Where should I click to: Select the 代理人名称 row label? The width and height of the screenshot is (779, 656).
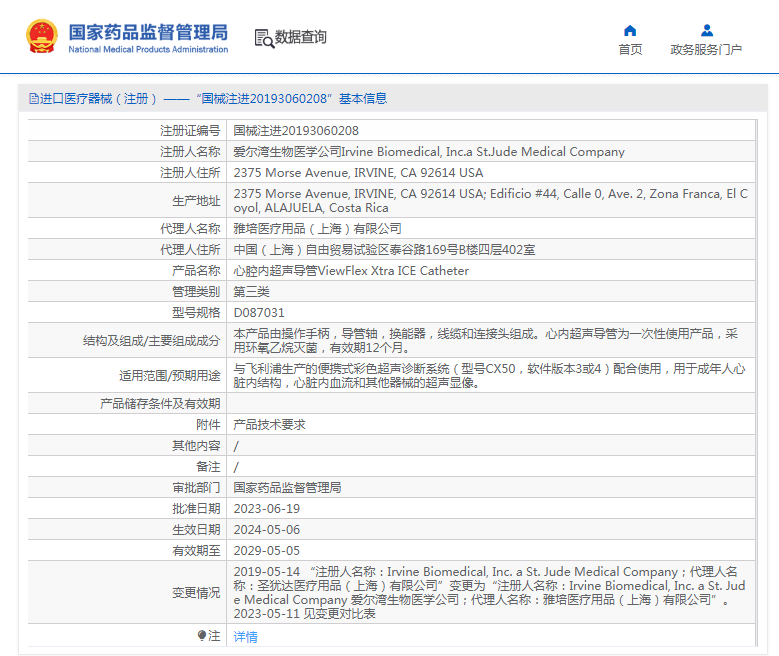tap(190, 229)
